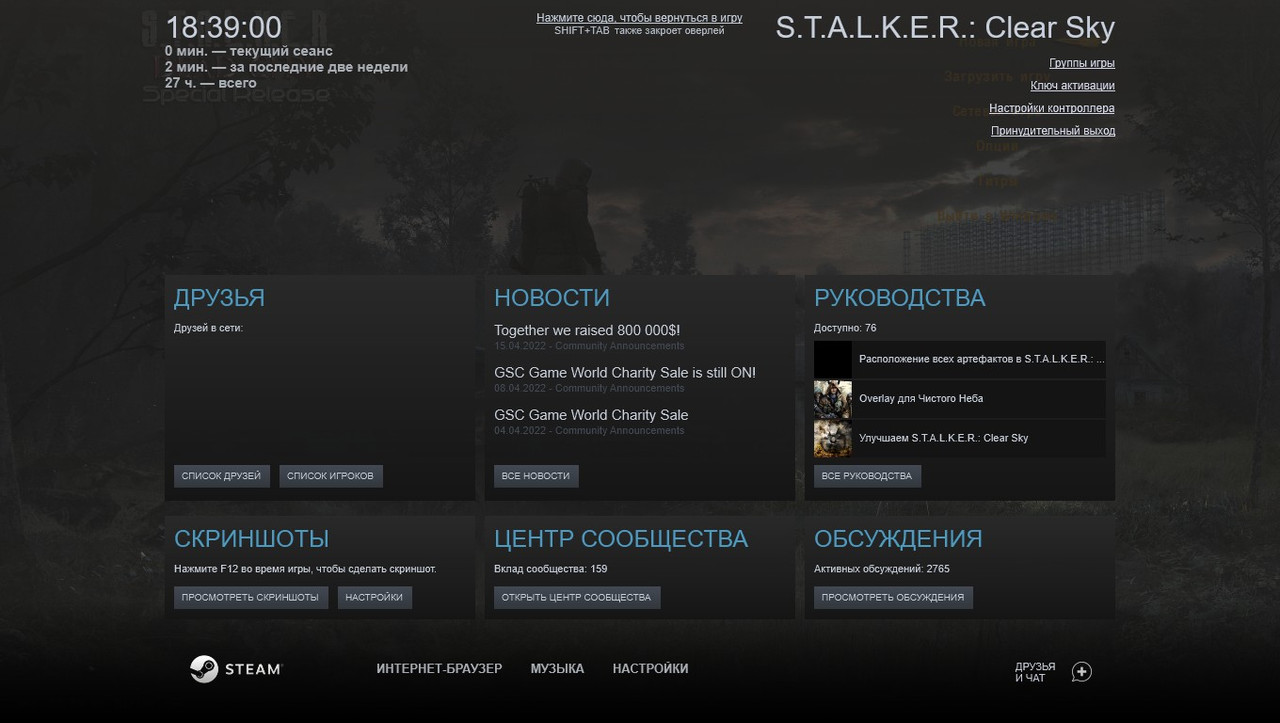Click Открыть центр сообщества button
Image resolution: width=1280 pixels, height=723 pixels.
coord(577,597)
